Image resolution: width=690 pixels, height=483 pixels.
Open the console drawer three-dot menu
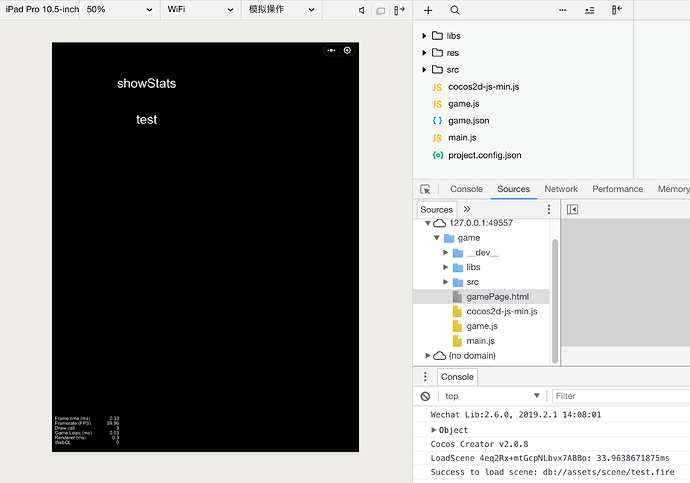click(x=425, y=377)
